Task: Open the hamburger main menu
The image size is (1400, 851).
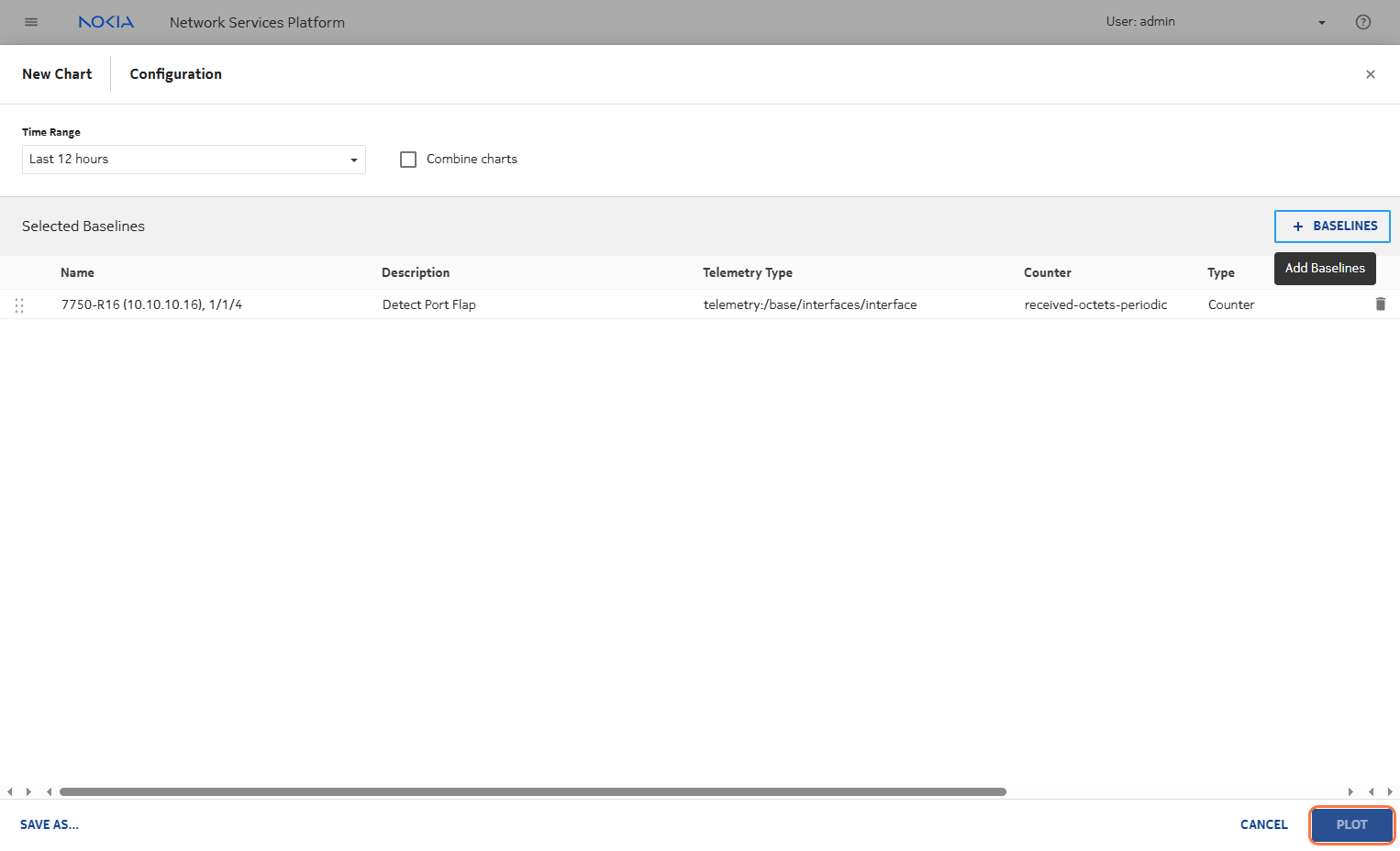Action: click(31, 22)
